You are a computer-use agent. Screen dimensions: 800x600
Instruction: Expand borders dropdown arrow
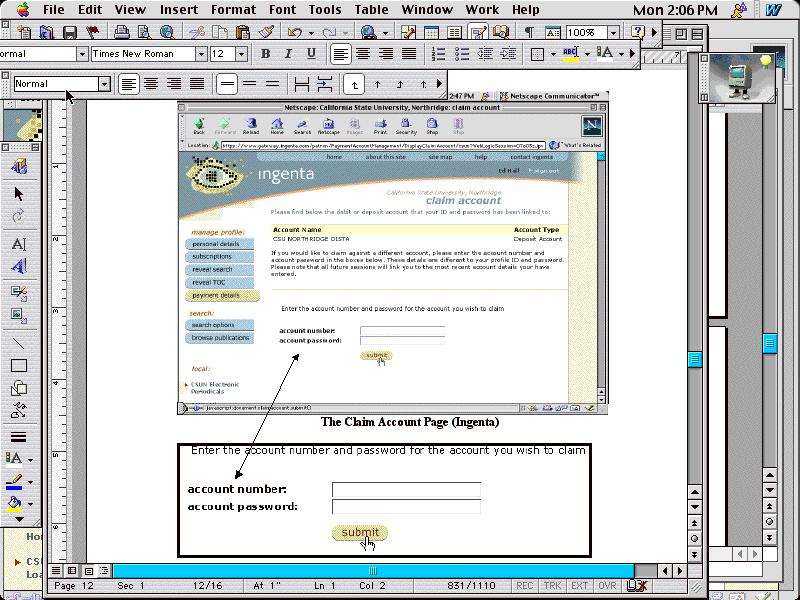(553, 54)
